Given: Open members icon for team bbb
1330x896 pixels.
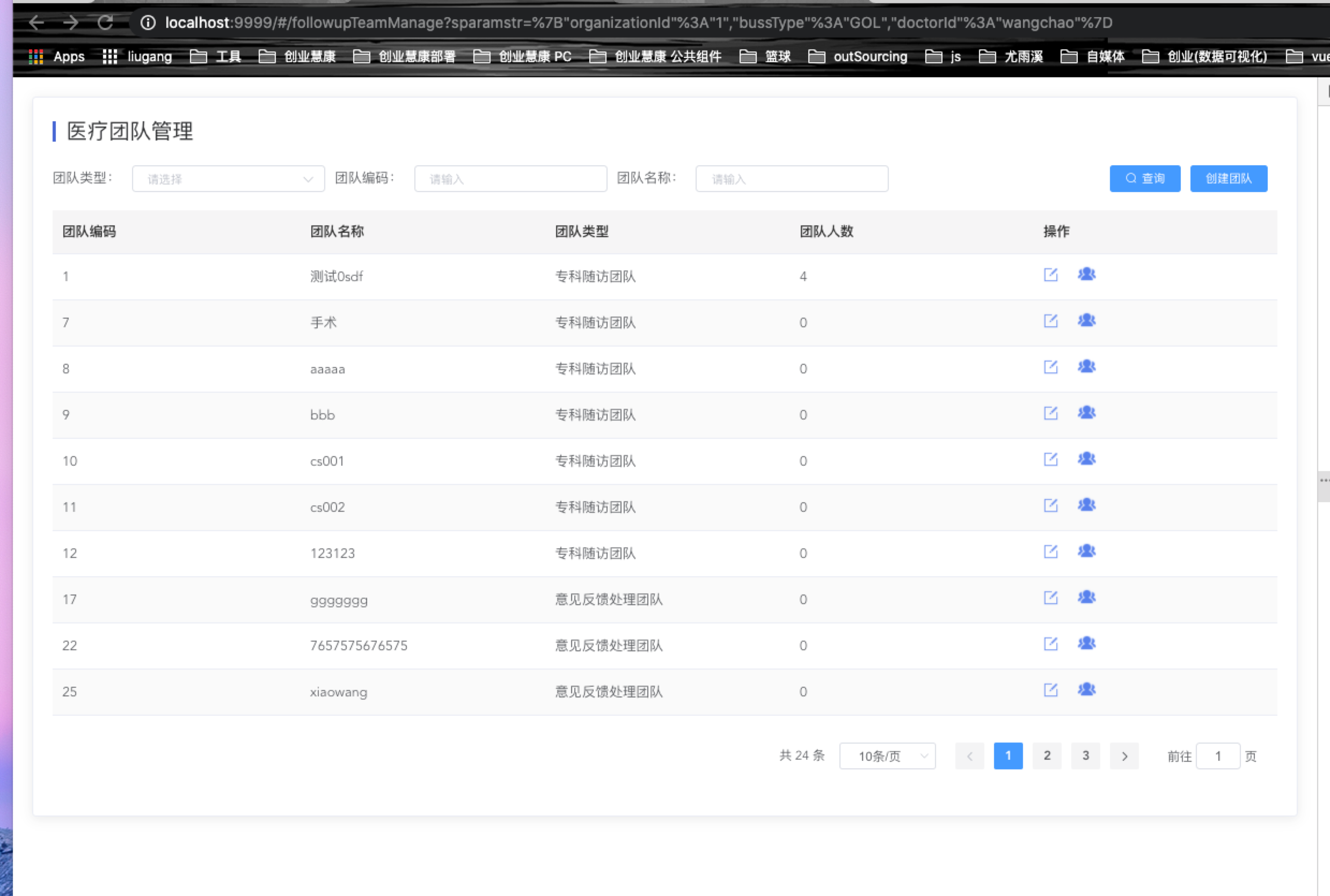Looking at the screenshot, I should [x=1086, y=413].
